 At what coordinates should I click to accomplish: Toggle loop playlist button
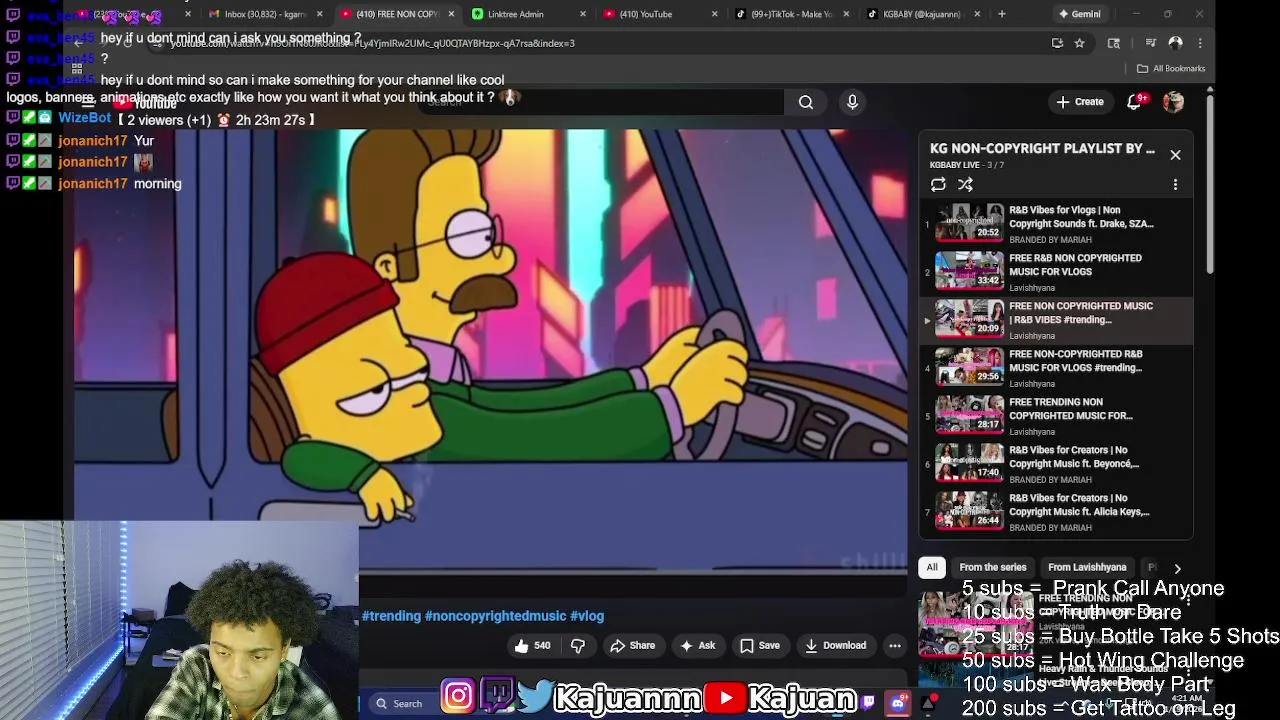point(938,184)
